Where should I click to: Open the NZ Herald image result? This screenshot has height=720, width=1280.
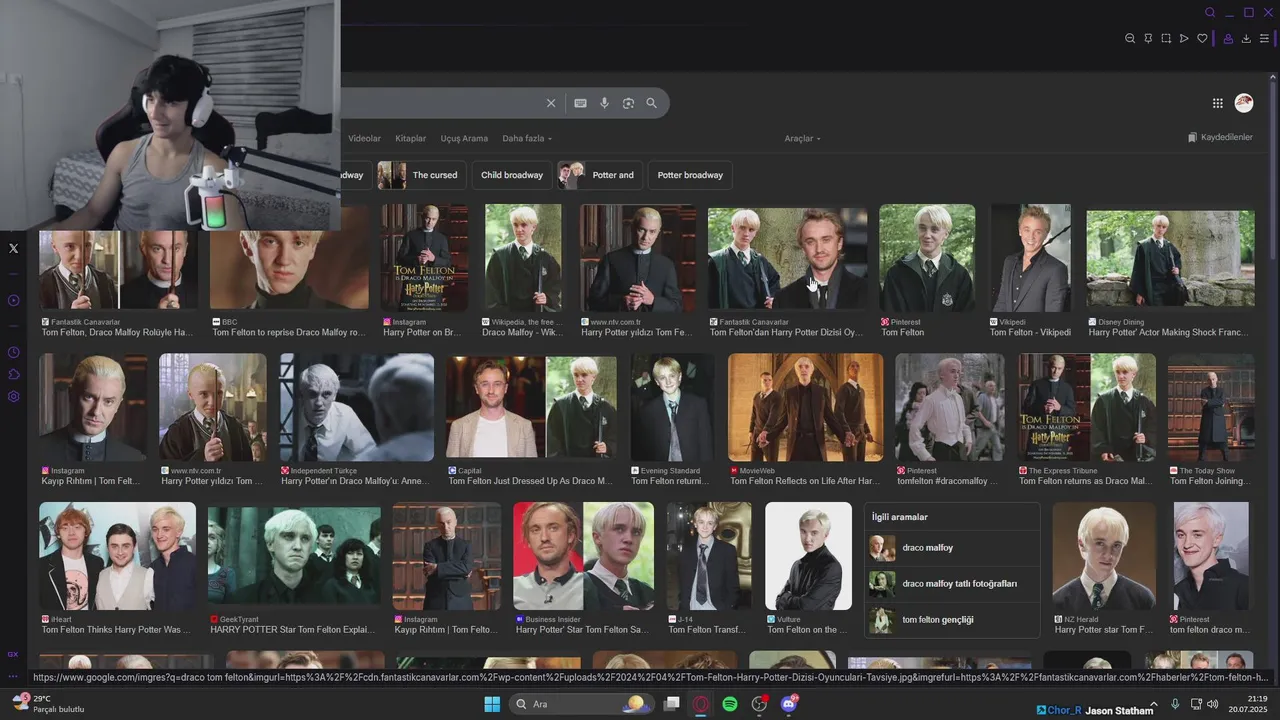click(1104, 556)
